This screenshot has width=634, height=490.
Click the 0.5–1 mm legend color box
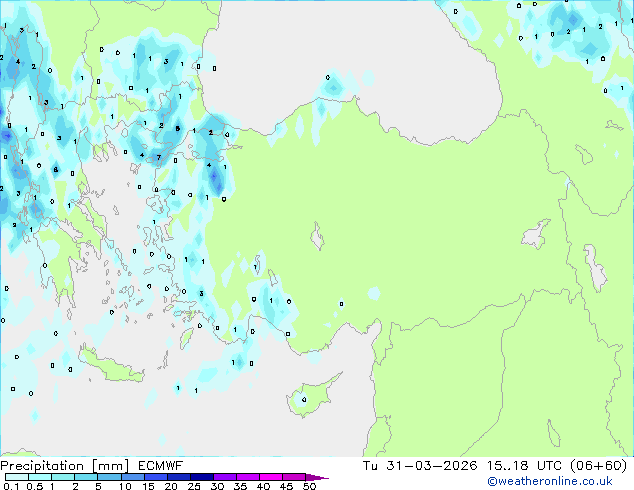click(x=40, y=477)
